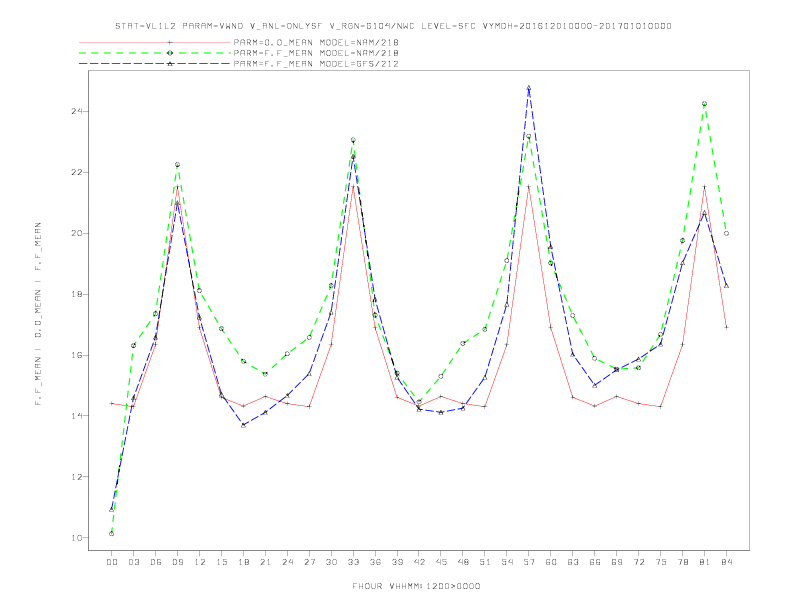This screenshot has height=612, width=792.
Task: Click x-axis tick label 45
Action: coord(441,562)
